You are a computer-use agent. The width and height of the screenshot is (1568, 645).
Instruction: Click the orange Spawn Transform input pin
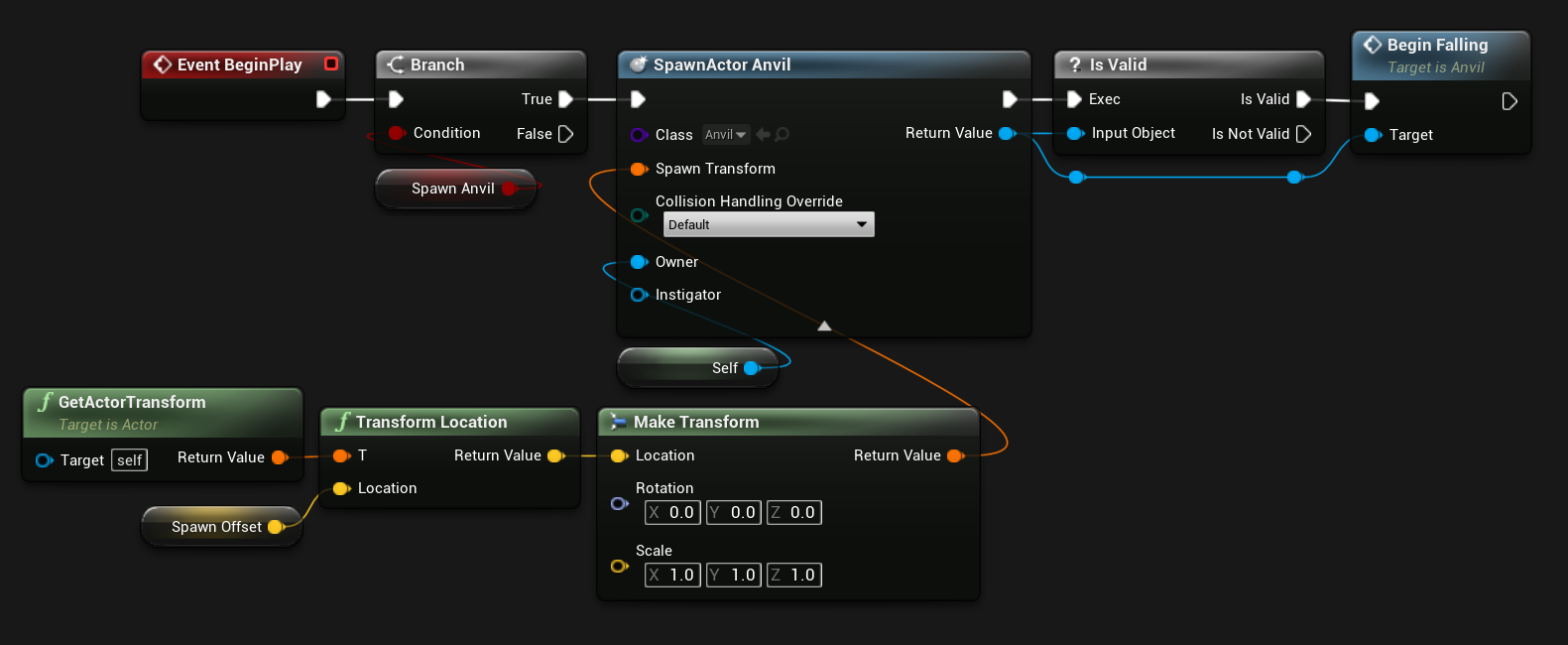[x=639, y=169]
